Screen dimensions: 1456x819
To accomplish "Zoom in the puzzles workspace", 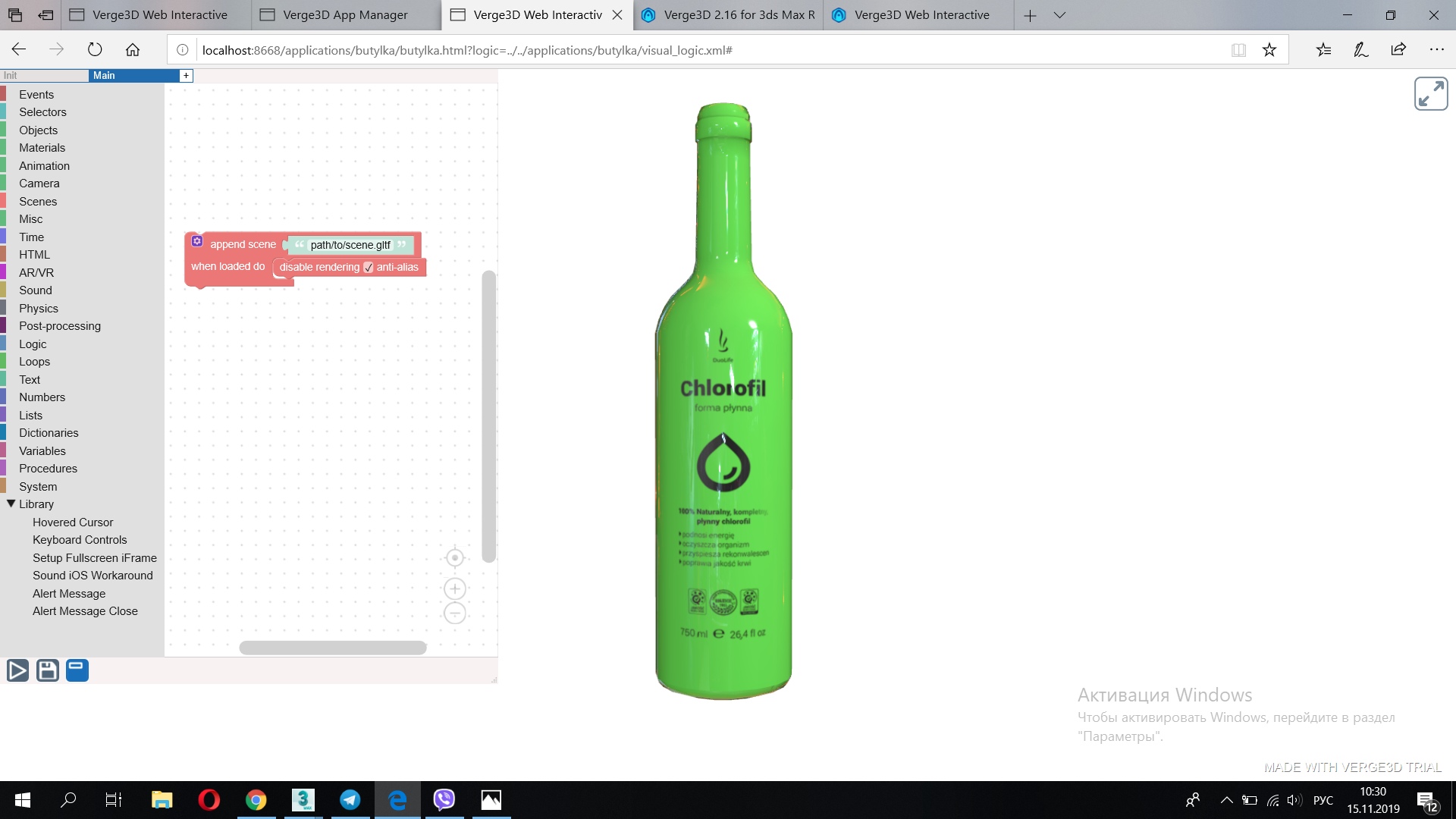I will coord(454,588).
